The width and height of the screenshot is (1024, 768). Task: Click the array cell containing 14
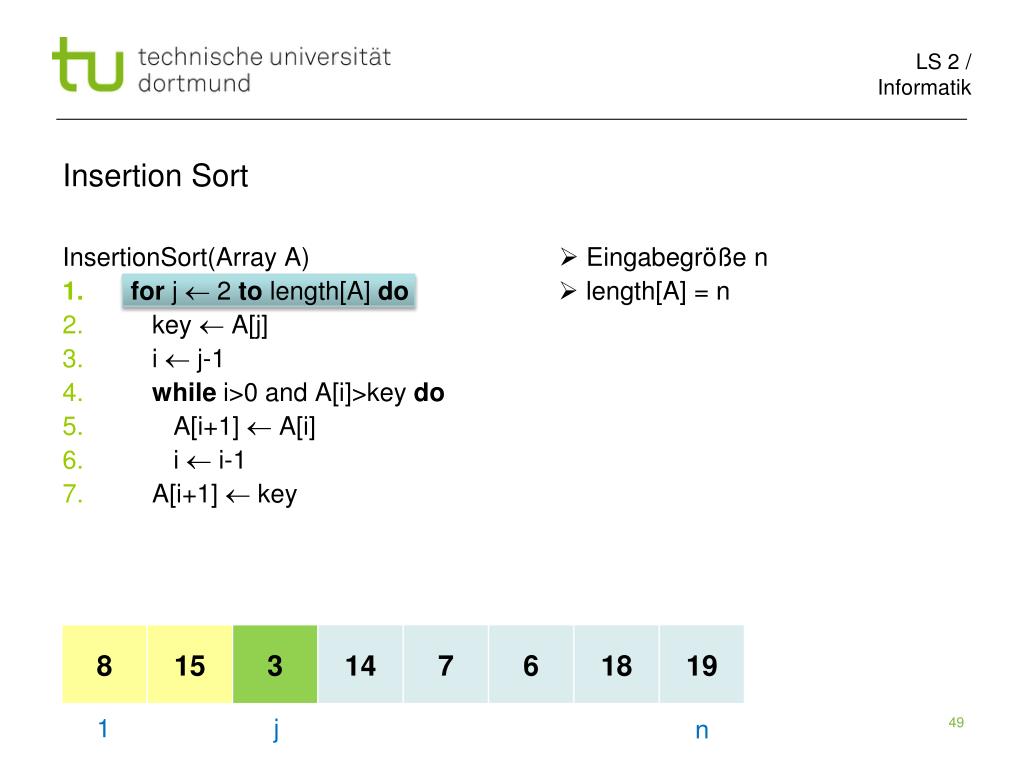click(360, 664)
